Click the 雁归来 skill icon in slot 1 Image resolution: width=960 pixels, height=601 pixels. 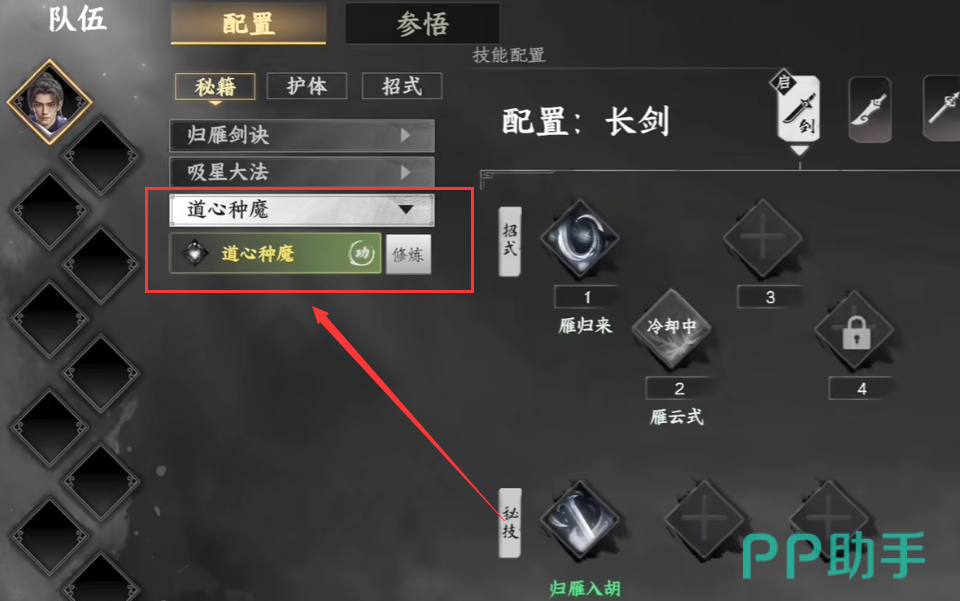click(579, 239)
